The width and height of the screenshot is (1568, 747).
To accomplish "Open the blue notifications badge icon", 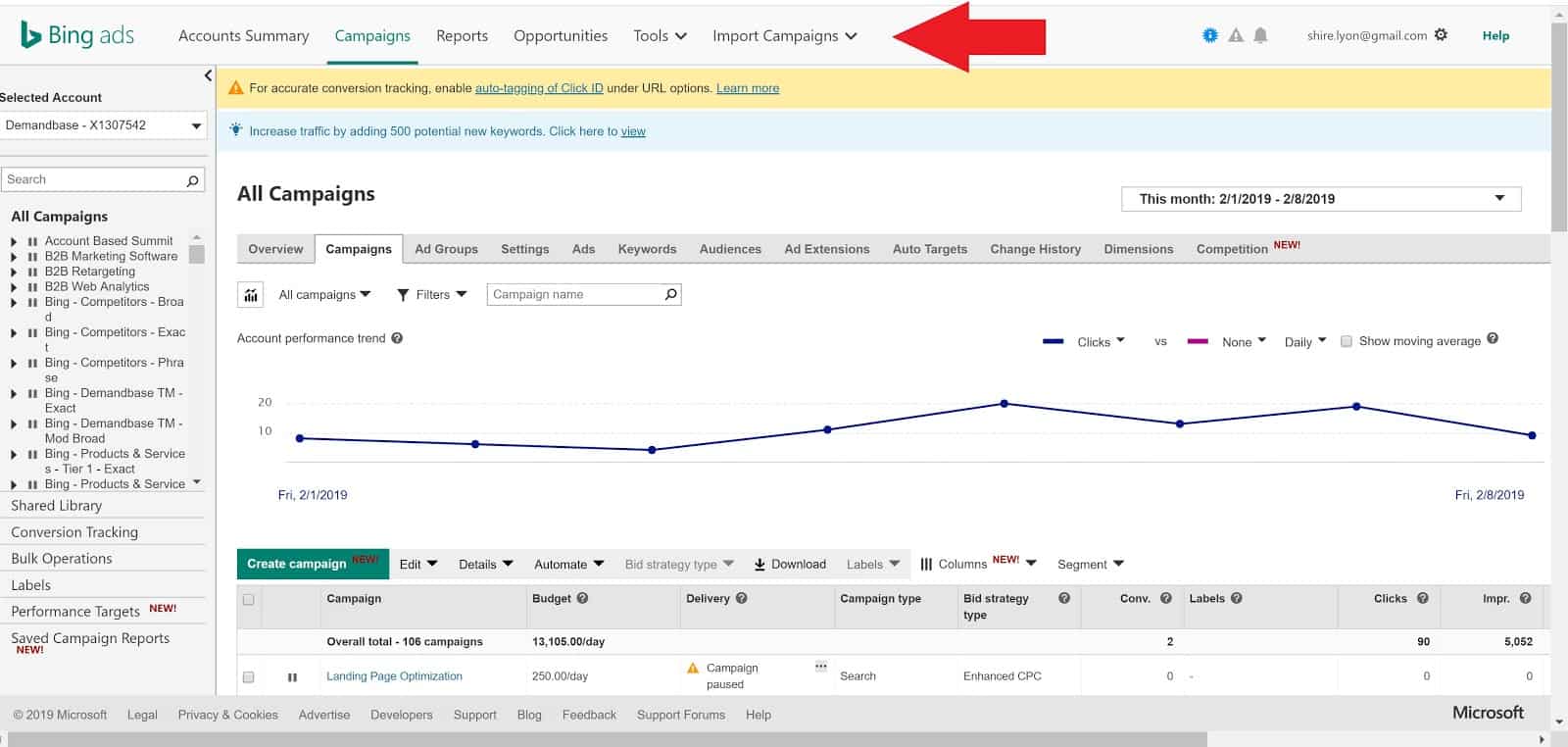I will click(1210, 35).
